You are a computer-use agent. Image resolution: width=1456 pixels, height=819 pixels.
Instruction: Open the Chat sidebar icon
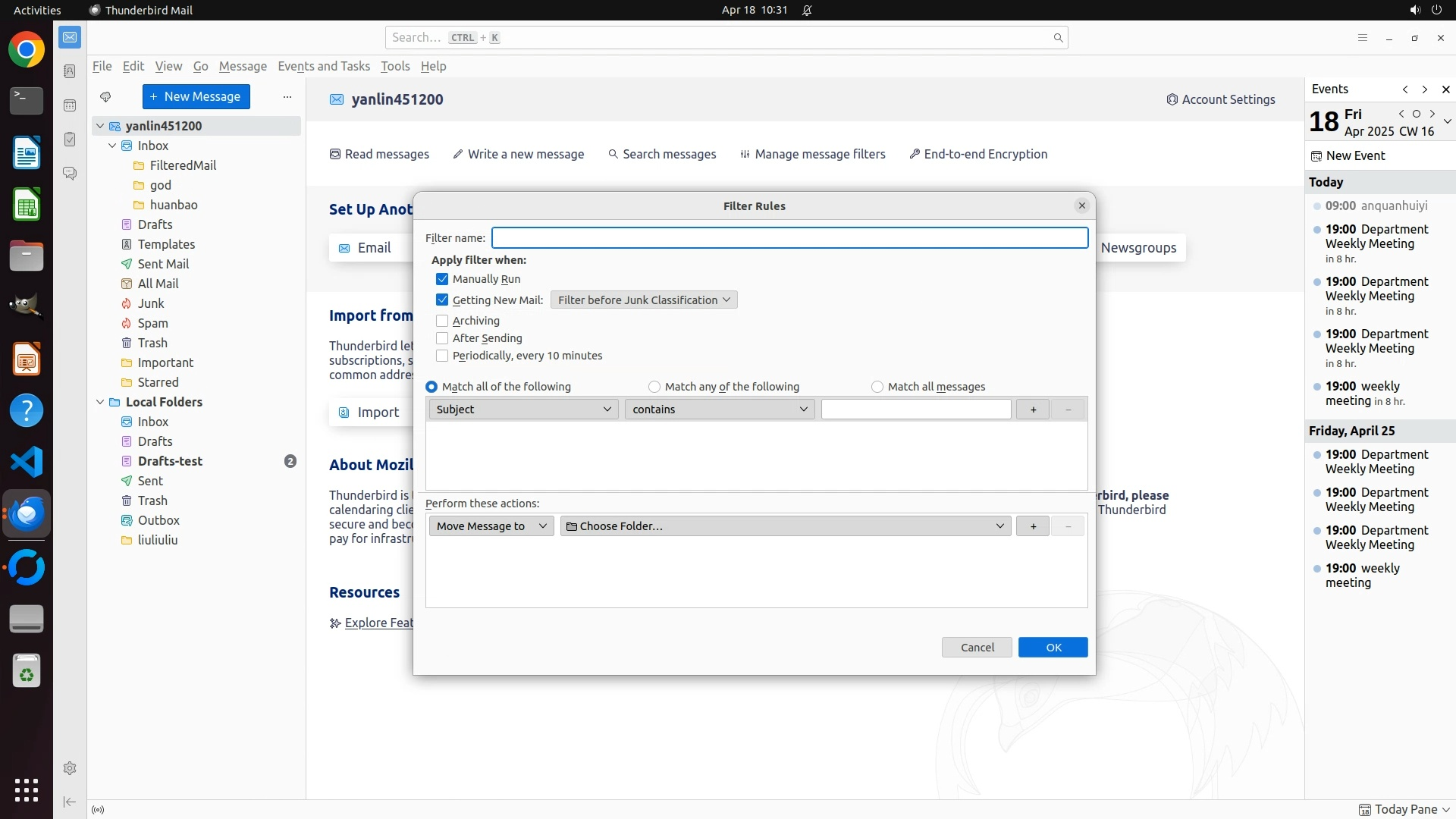70,174
